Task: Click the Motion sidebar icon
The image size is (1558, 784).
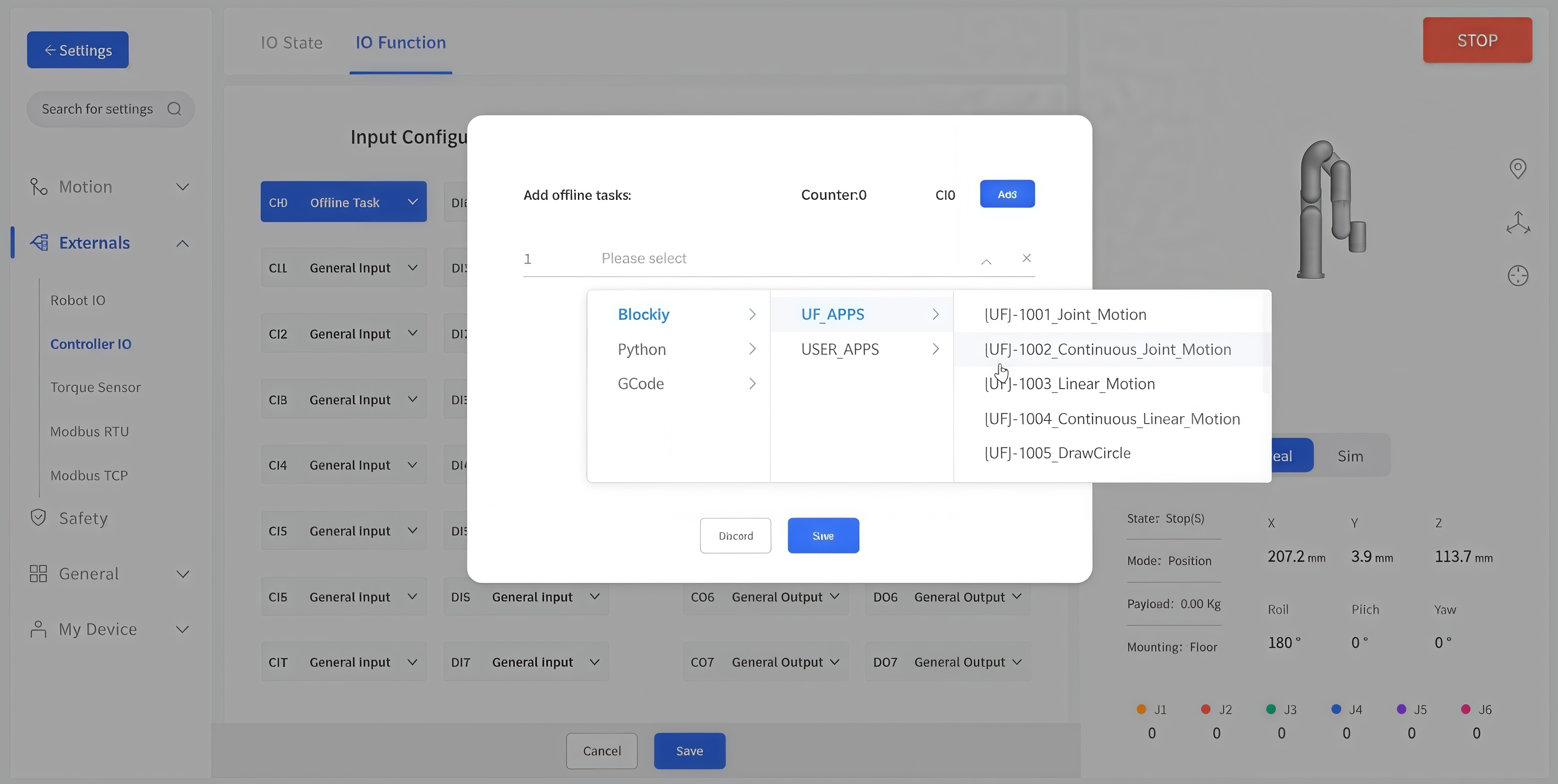Action: pos(39,187)
